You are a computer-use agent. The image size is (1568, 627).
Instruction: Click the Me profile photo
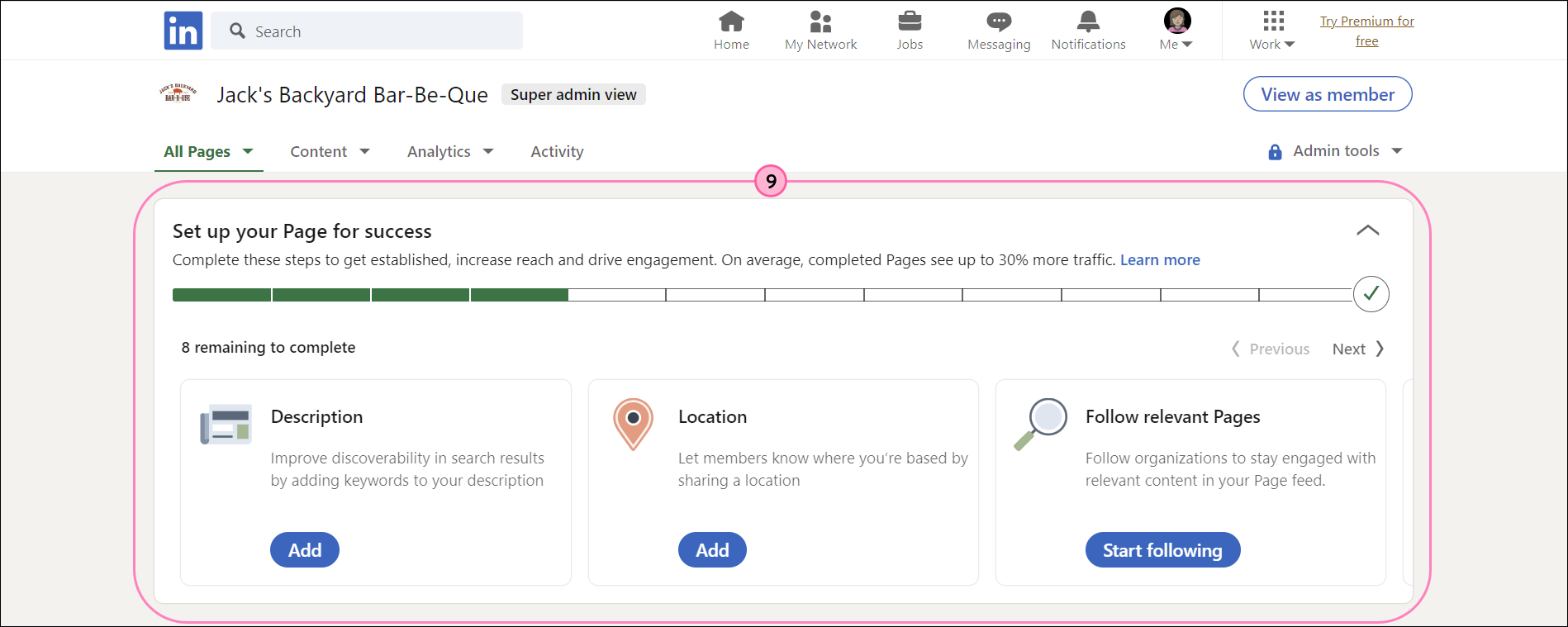pyautogui.click(x=1177, y=20)
